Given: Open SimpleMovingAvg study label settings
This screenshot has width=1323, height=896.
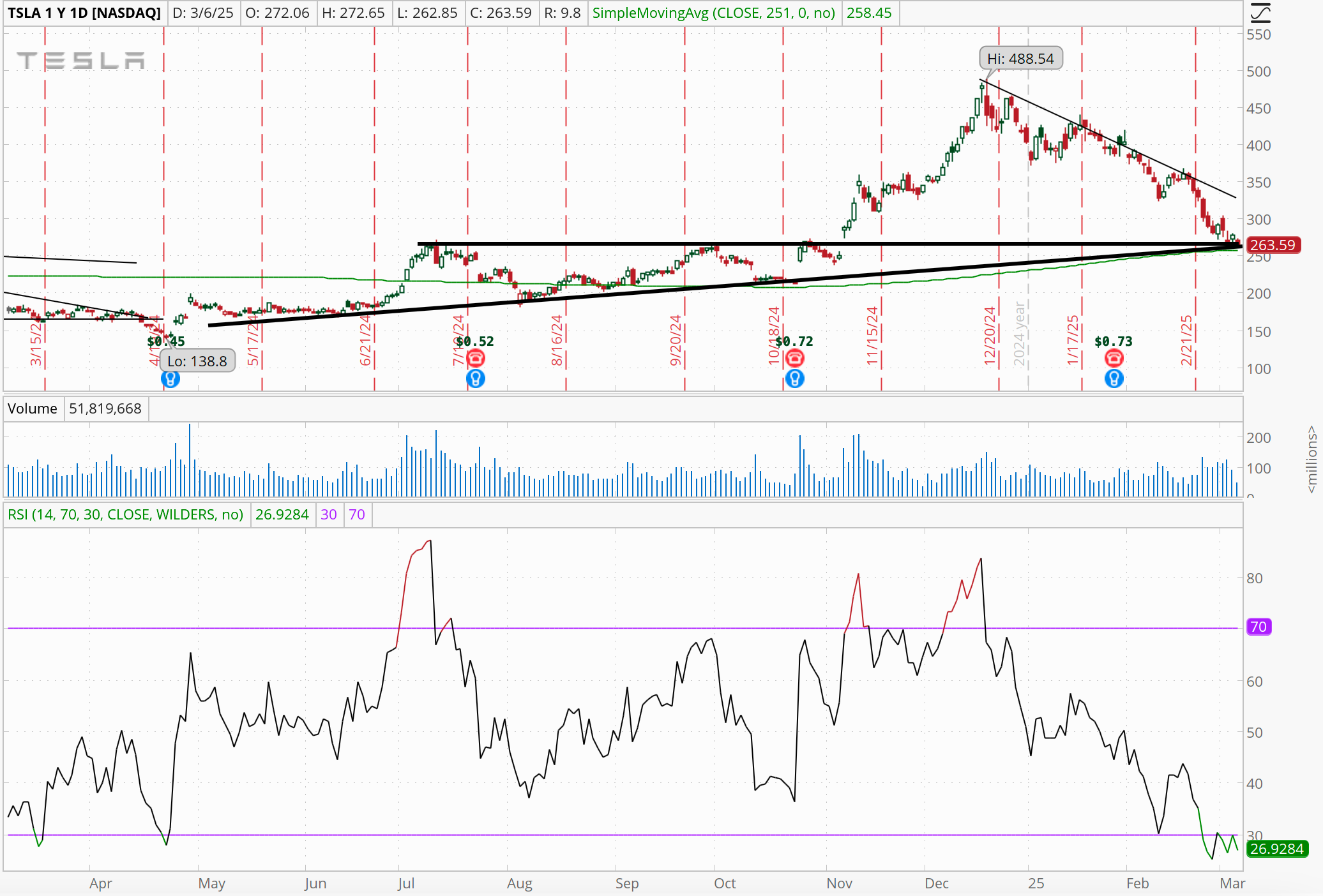Looking at the screenshot, I should click(713, 13).
